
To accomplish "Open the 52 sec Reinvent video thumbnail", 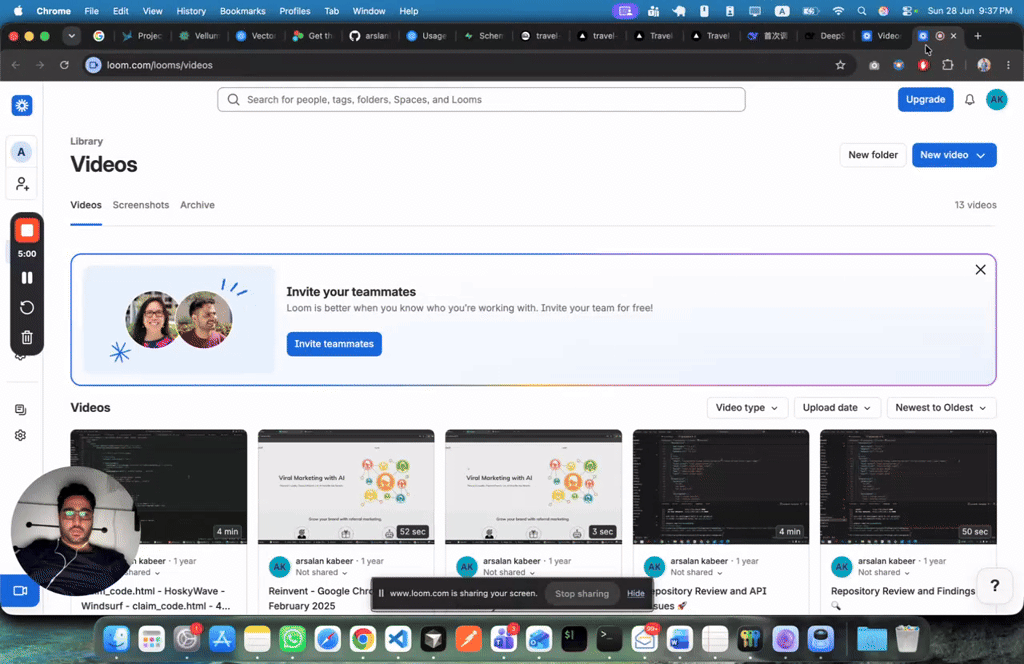I will coord(346,486).
